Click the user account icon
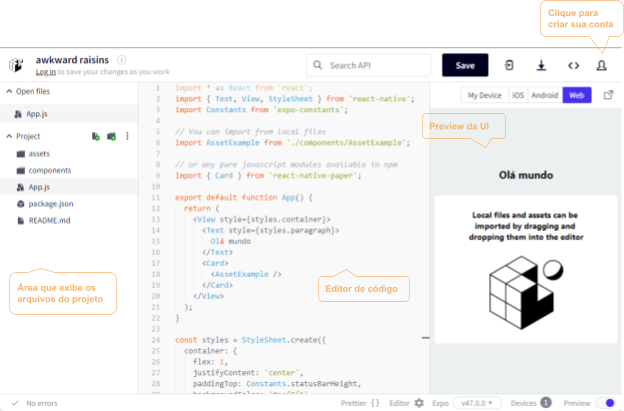This screenshot has height=411, width=624. (x=602, y=66)
